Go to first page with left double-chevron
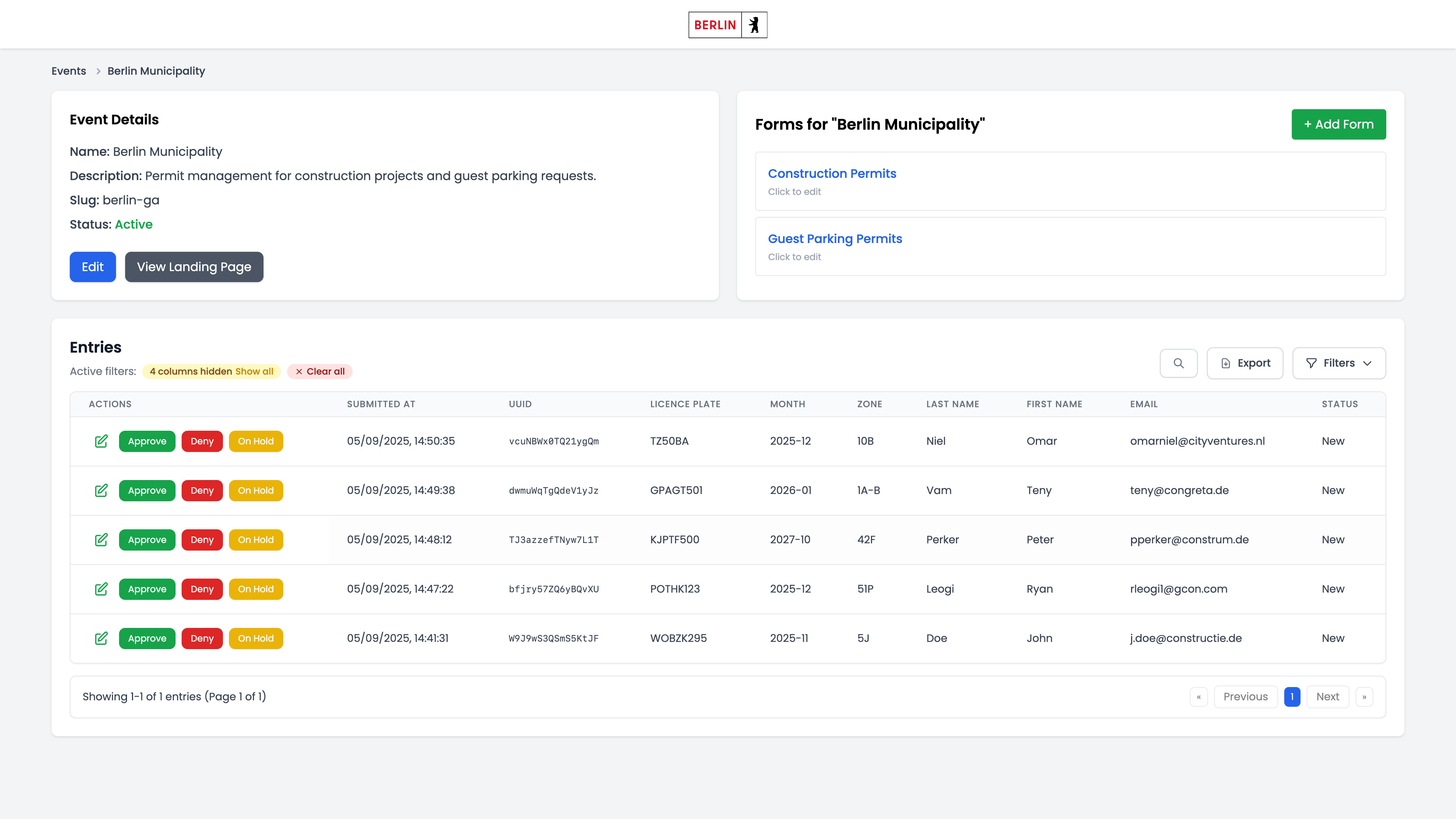 [1199, 697]
